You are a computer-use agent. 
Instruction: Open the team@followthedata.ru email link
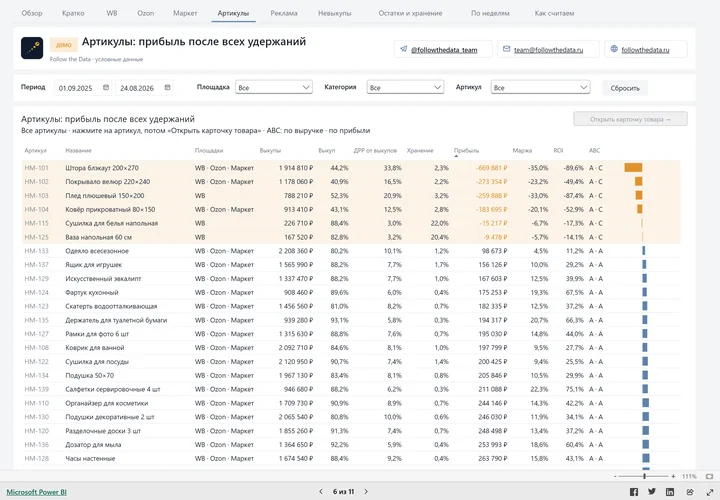pyautogui.click(x=549, y=50)
